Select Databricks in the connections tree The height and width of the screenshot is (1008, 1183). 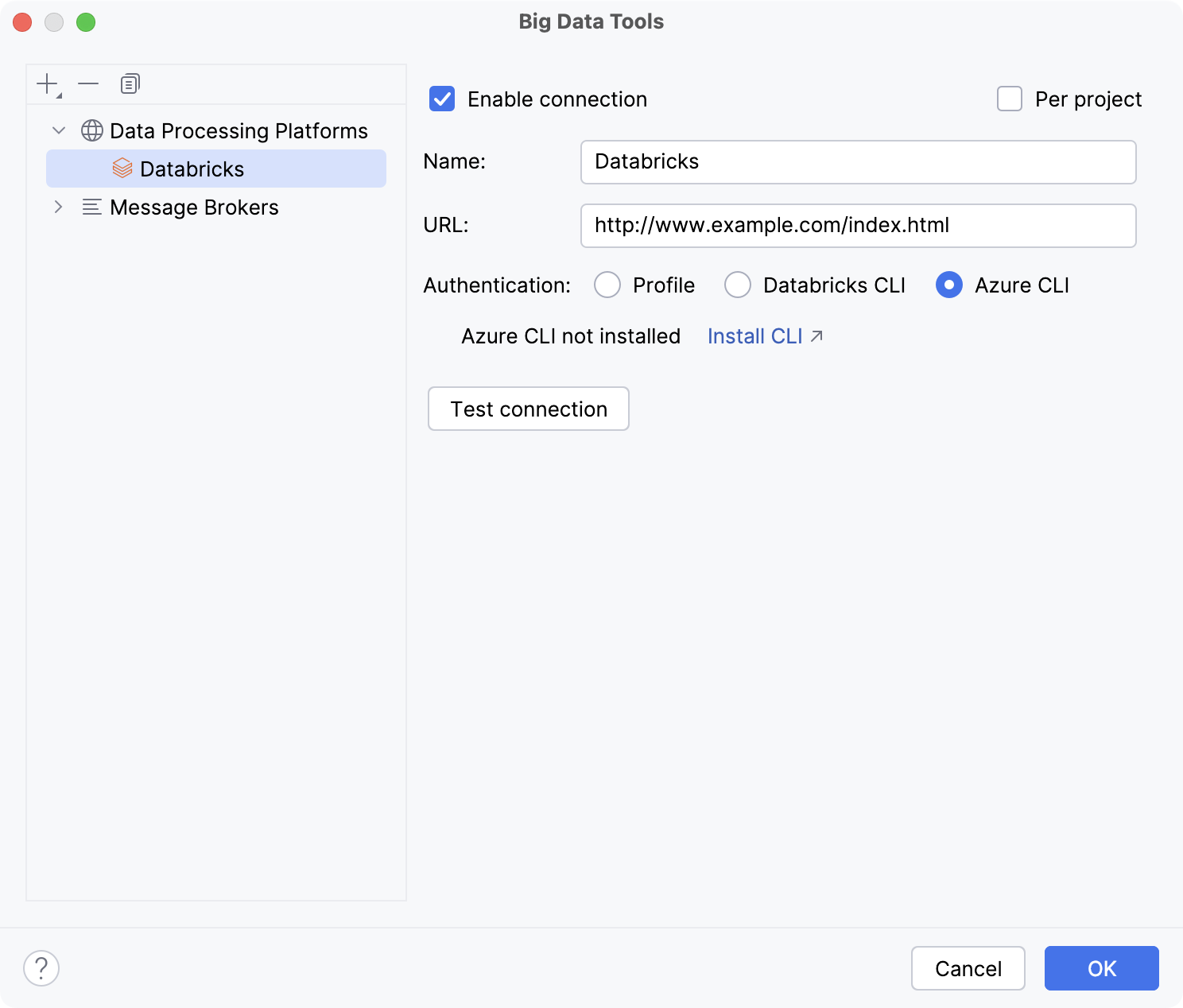[192, 169]
